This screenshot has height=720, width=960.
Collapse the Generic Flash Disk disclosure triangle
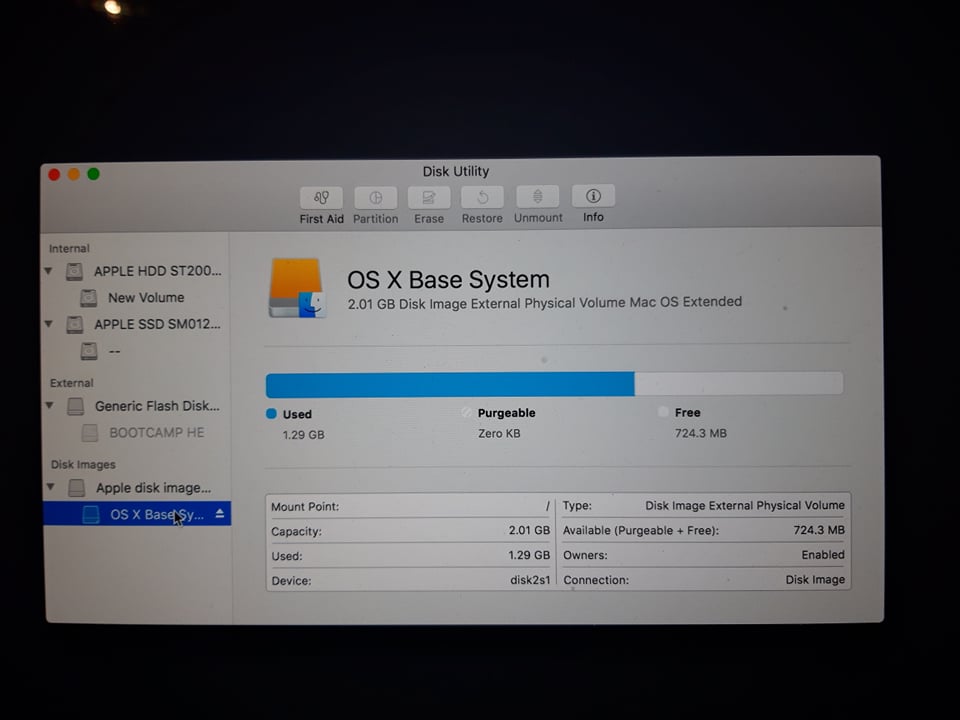50,405
